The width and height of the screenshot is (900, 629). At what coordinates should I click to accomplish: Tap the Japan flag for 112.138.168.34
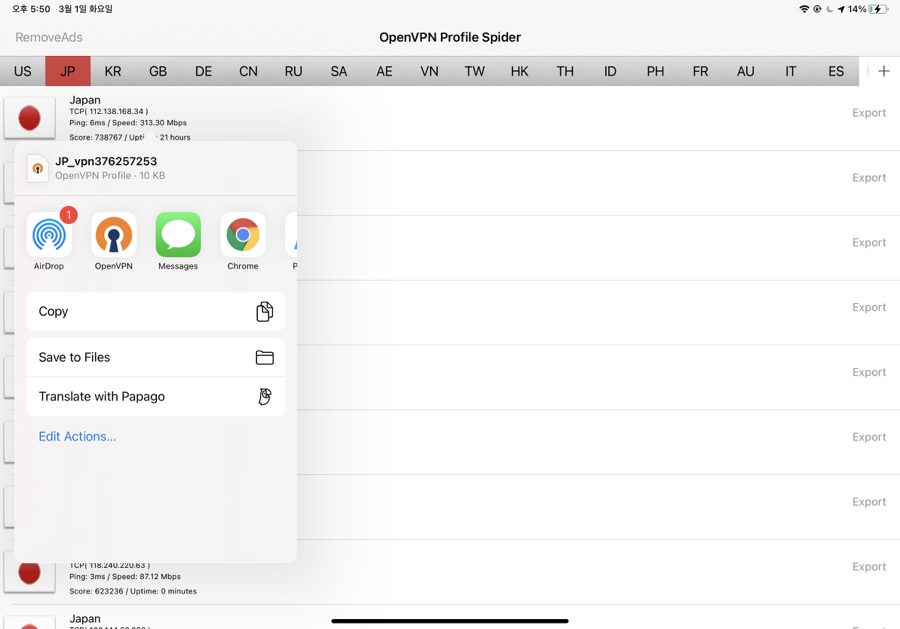29,118
